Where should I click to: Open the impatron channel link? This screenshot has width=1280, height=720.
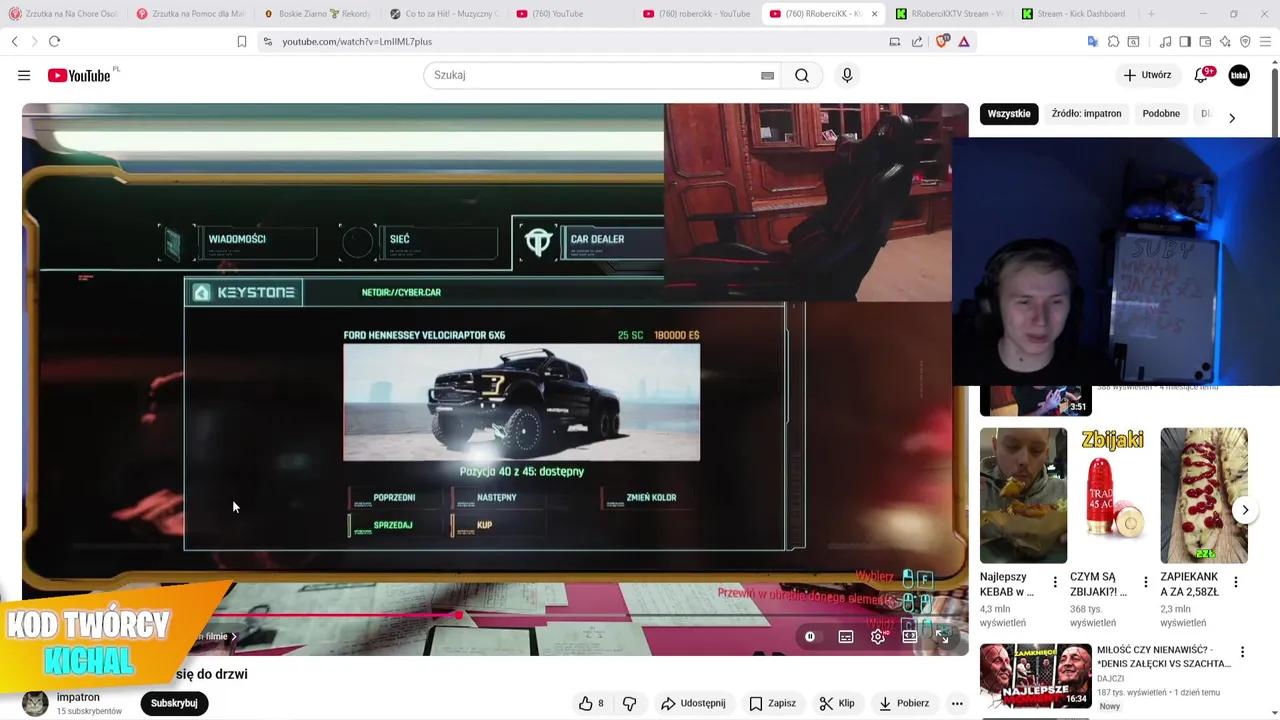click(x=78, y=697)
